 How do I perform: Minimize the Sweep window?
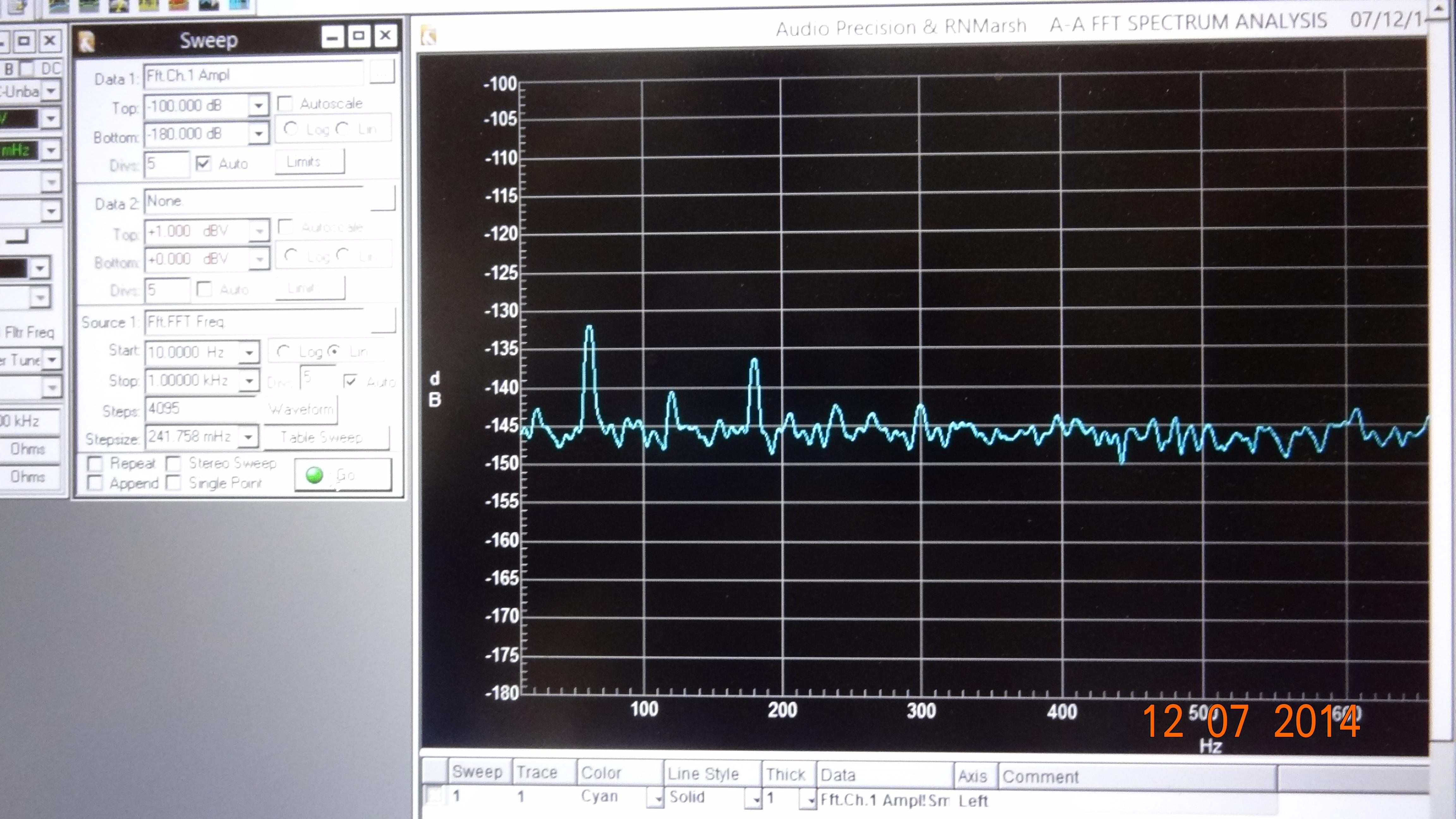(x=332, y=37)
